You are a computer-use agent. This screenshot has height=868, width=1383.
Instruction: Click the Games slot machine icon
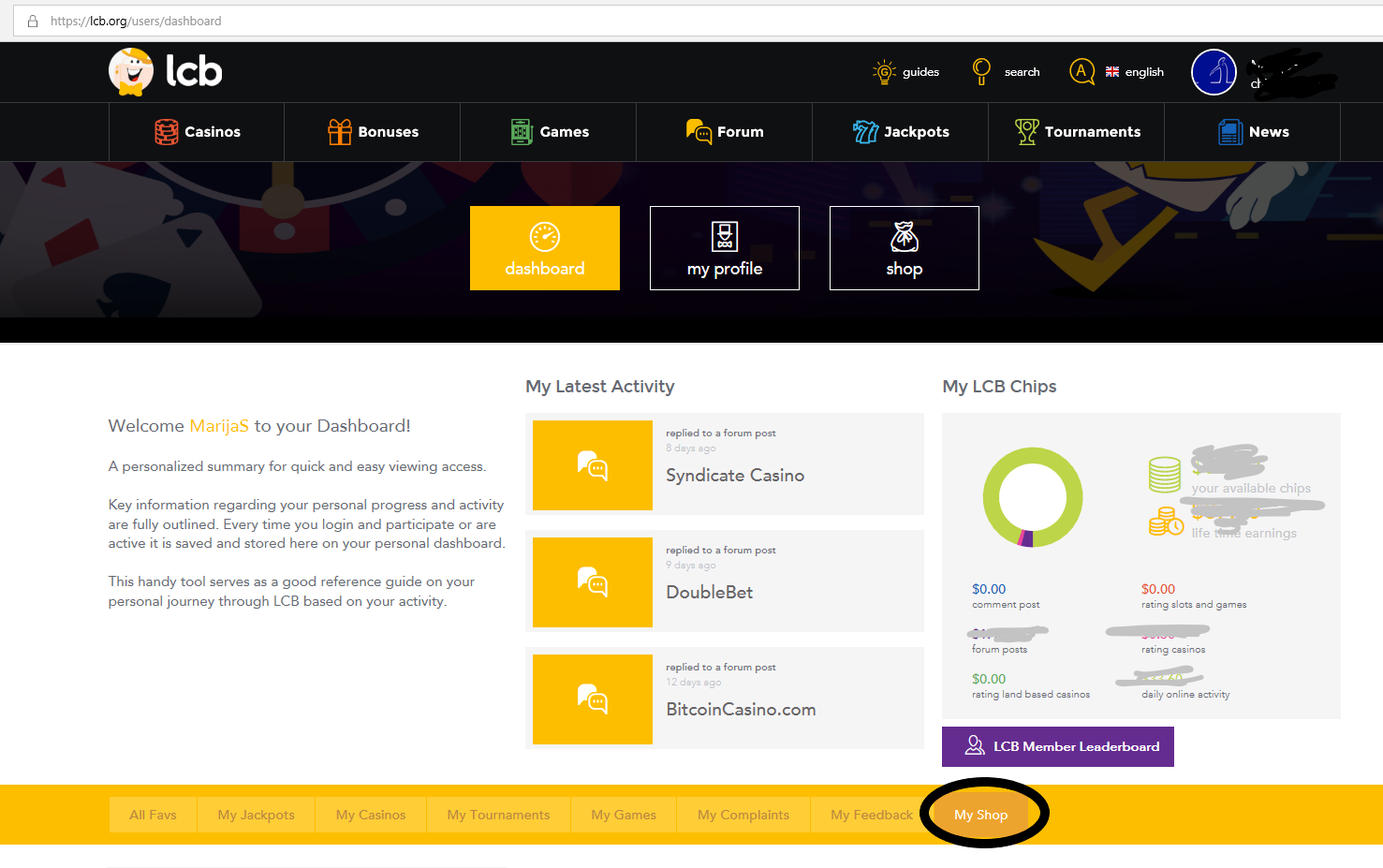click(522, 132)
